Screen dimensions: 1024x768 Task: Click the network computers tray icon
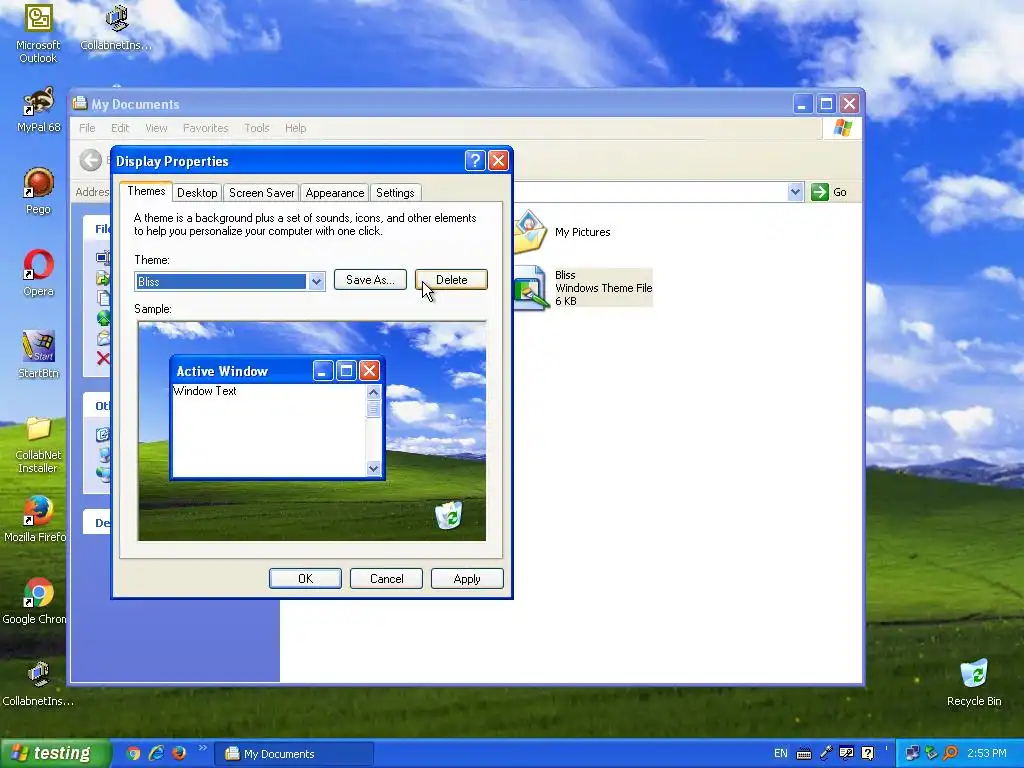point(912,754)
